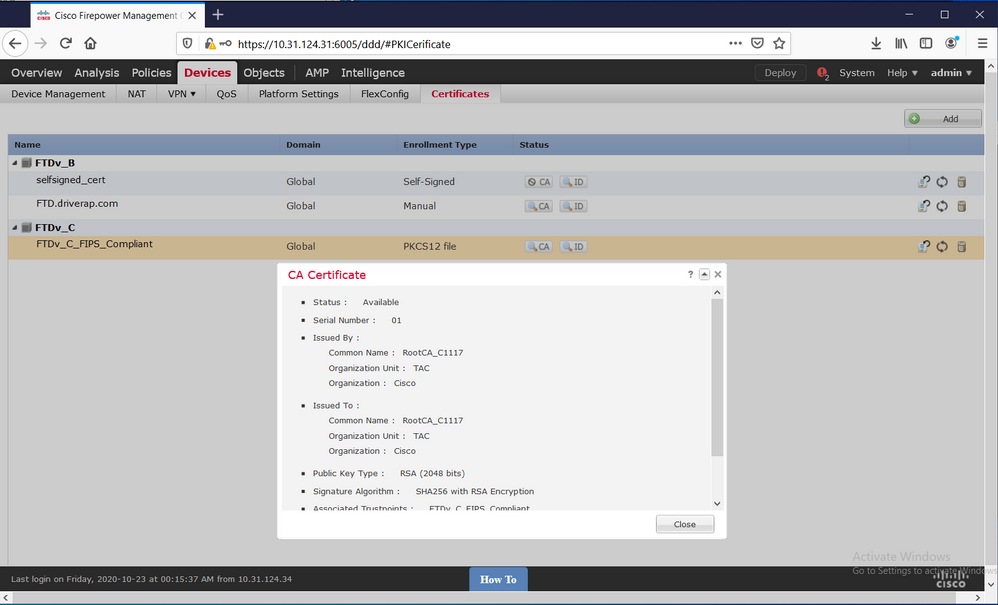Screen dimensions: 998x605
Task: Click the red health alert notification icon
Action: click(x=822, y=73)
